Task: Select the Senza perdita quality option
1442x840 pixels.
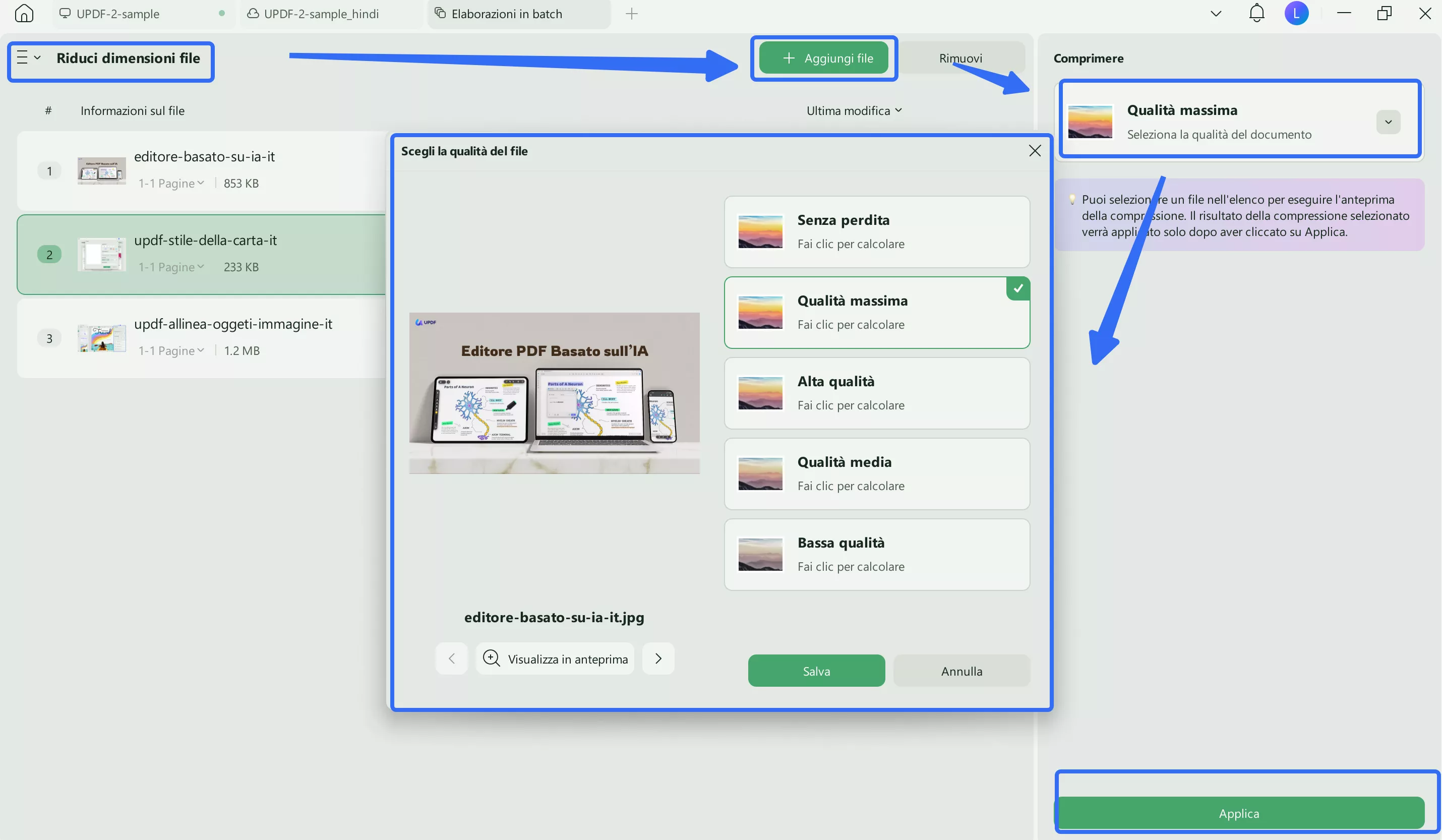Action: click(876, 232)
